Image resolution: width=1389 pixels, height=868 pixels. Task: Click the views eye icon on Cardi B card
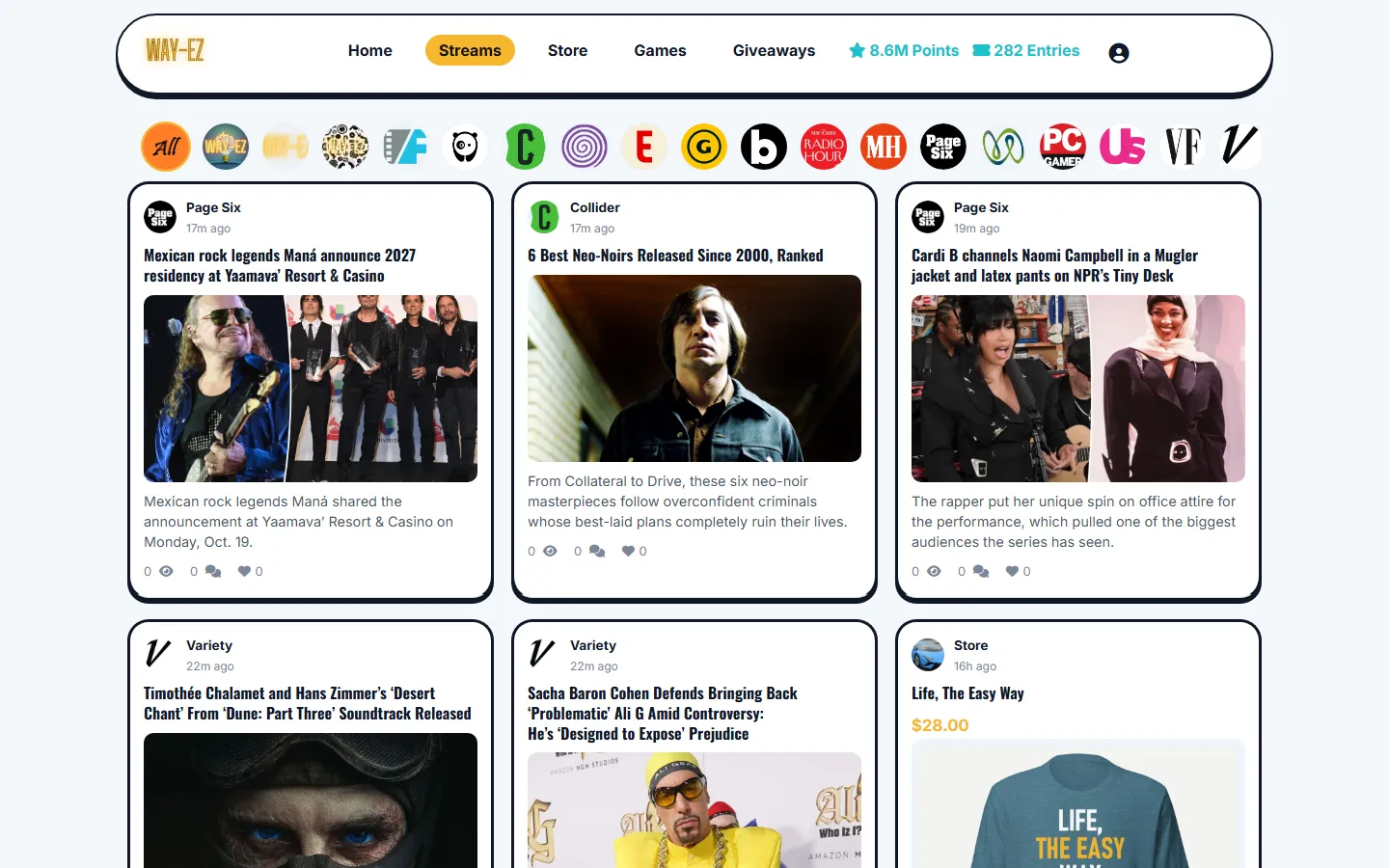tap(934, 572)
